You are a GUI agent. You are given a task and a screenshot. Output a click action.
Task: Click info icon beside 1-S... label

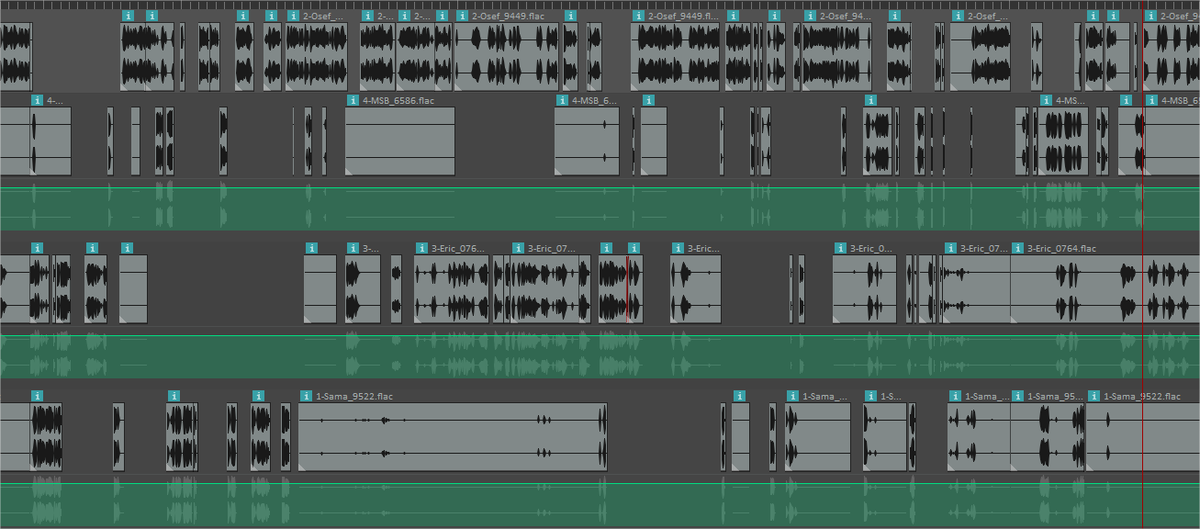[x=872, y=396]
